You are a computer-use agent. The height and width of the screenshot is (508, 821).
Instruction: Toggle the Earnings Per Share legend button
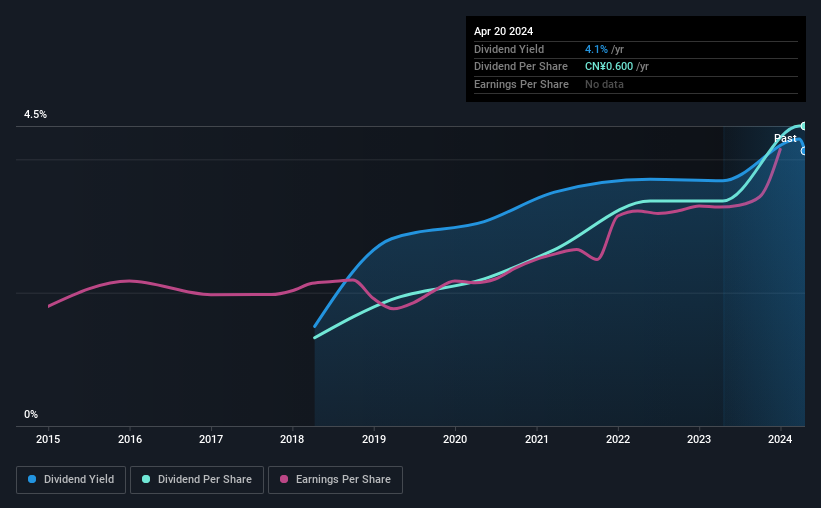tap(335, 480)
